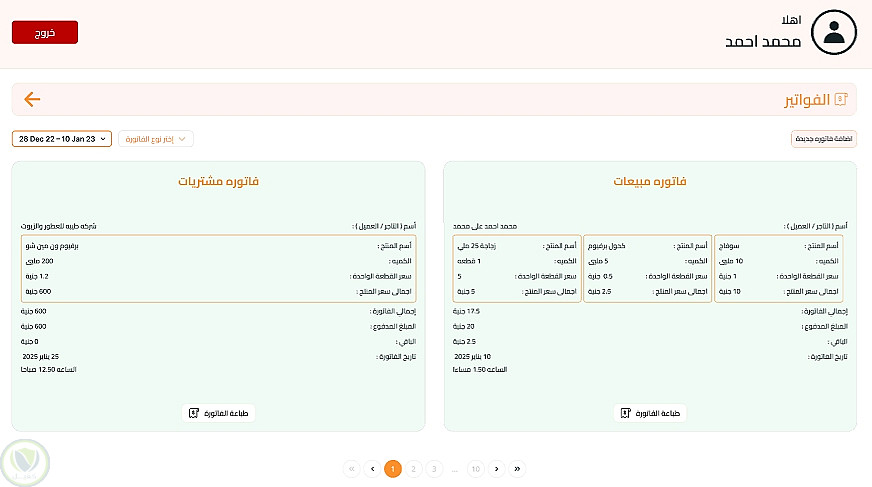Select page 2 in pagination
The width and height of the screenshot is (872, 487).
[x=414, y=468]
